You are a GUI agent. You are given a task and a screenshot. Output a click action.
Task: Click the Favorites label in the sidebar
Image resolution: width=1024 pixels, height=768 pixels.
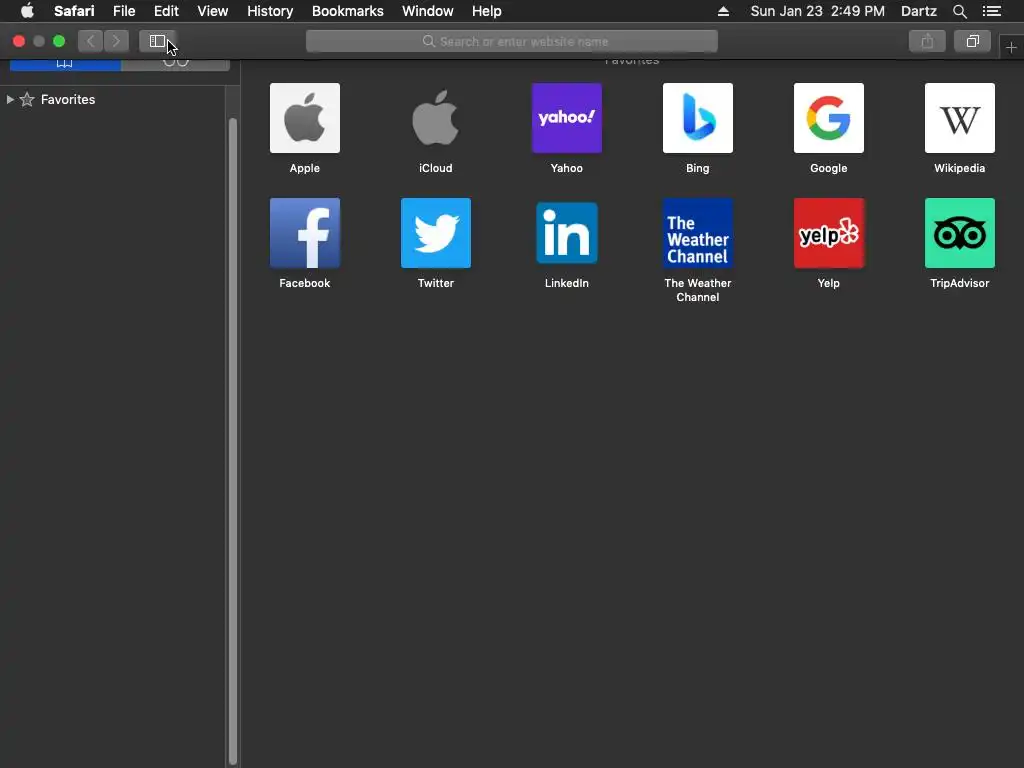[68, 99]
